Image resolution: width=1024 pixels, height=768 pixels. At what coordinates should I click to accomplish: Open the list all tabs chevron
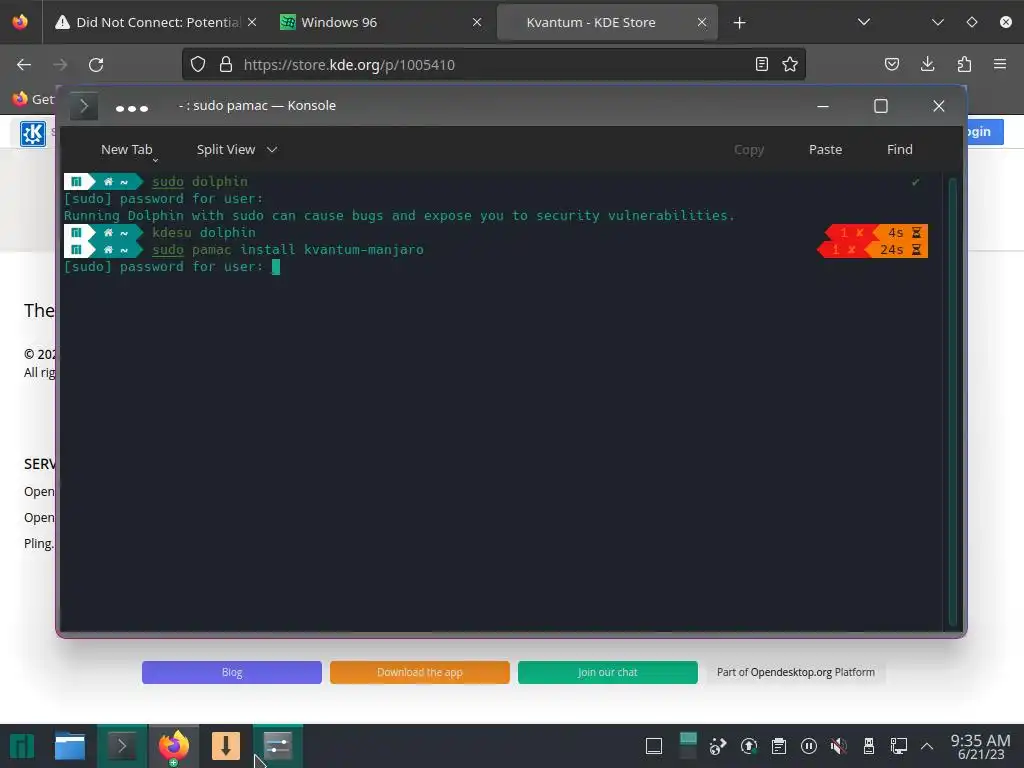(x=863, y=22)
